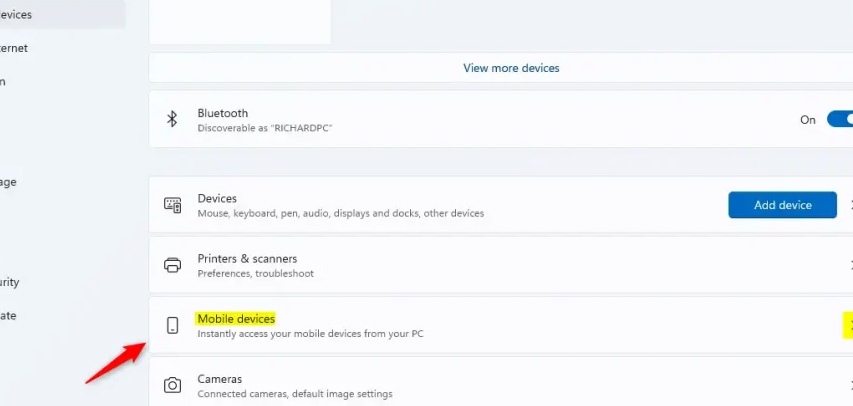Open Windows Update in the sidebar
The image size is (853, 406).
tap(8, 315)
